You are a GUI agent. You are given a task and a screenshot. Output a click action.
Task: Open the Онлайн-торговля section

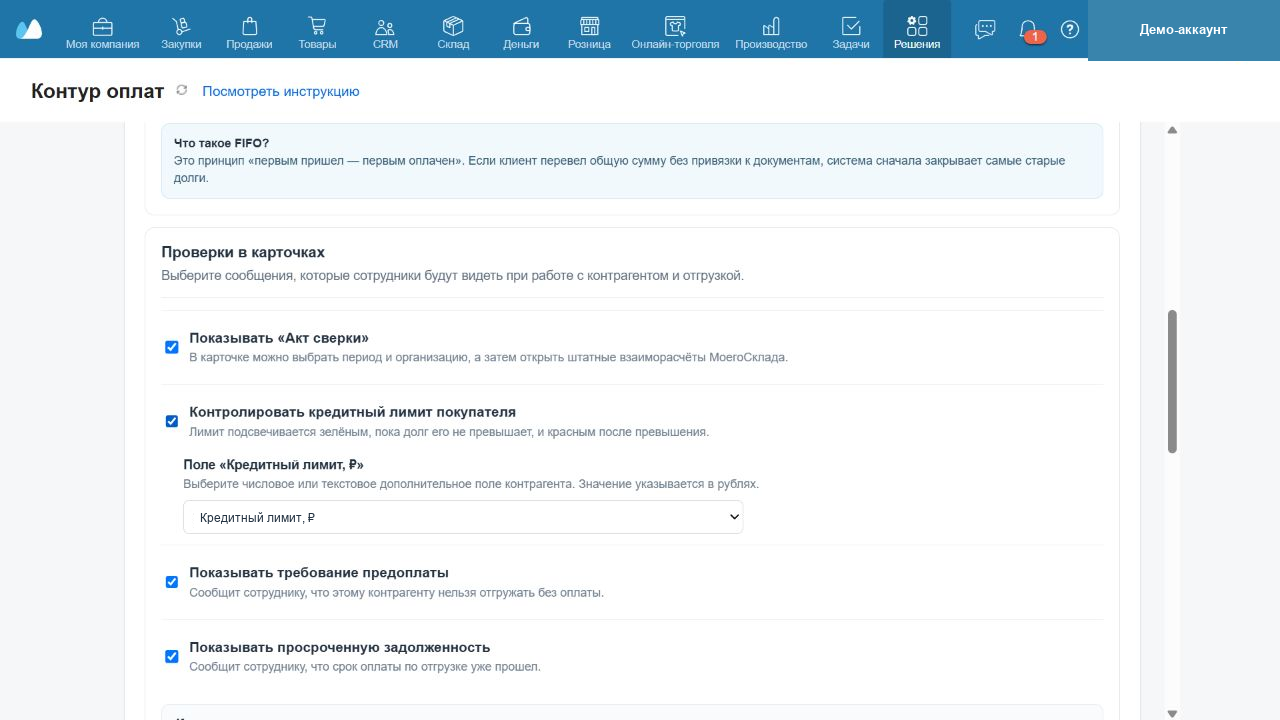(675, 30)
